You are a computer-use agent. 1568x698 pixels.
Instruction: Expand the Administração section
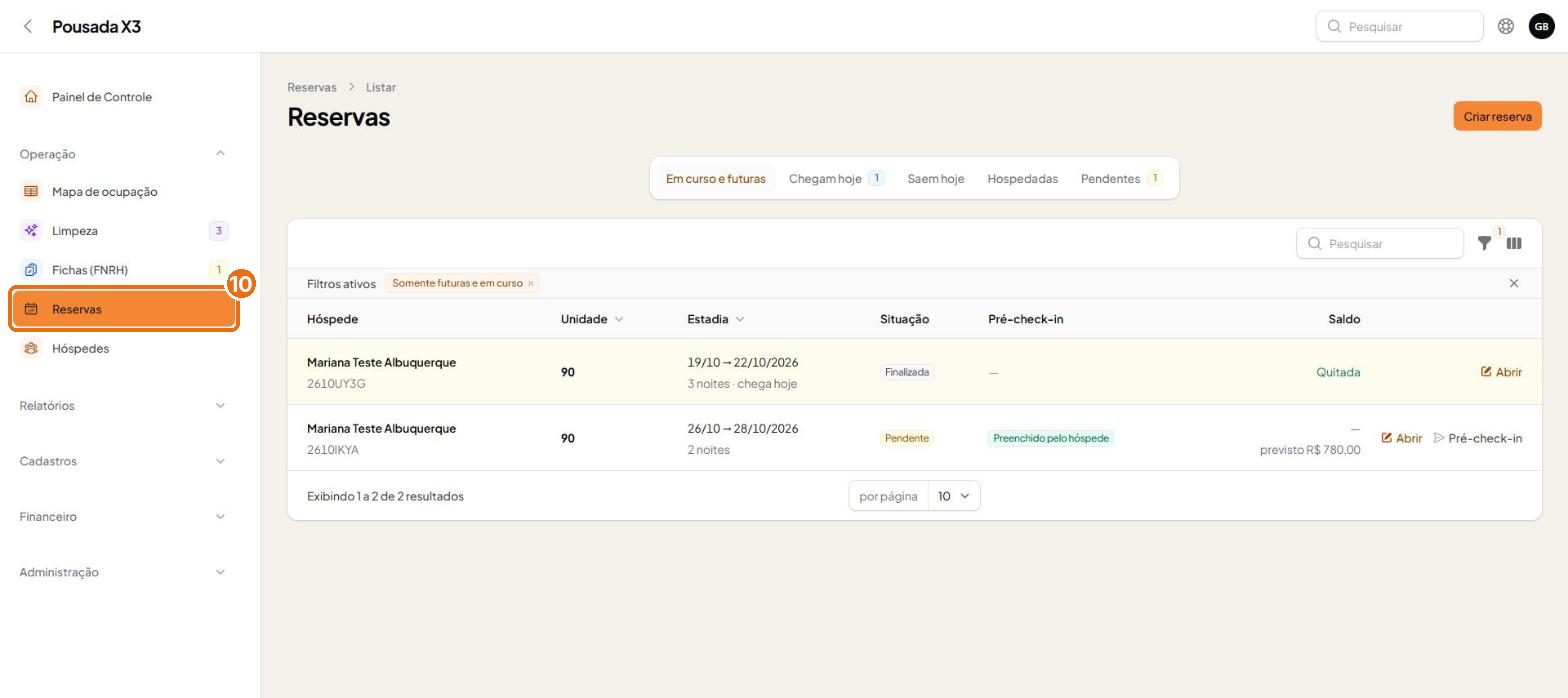220,573
